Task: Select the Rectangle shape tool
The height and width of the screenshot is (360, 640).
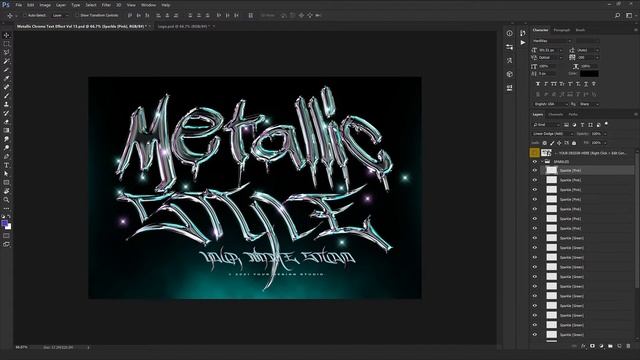Action: click(7, 182)
